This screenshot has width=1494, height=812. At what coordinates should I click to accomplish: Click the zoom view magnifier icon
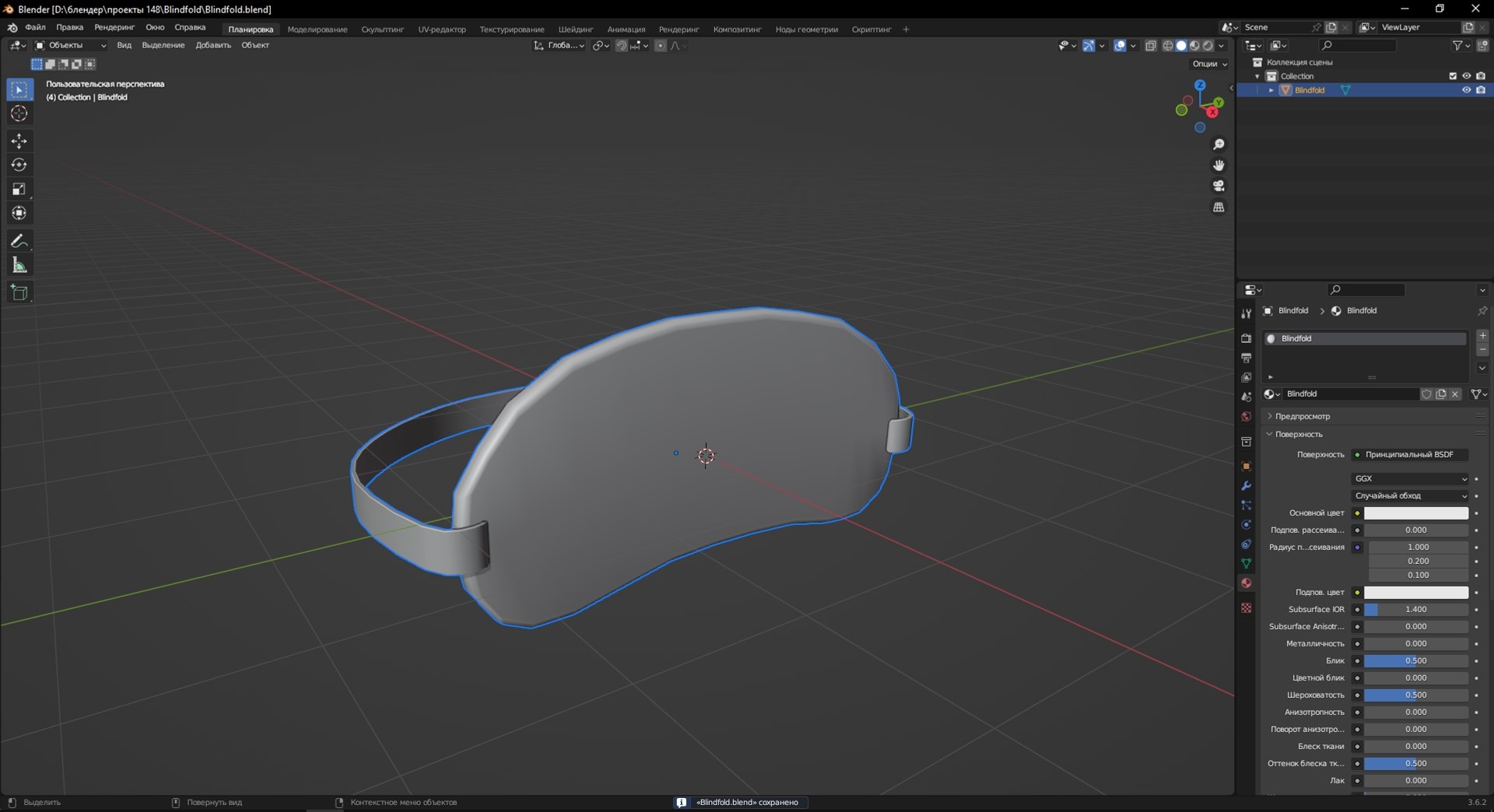[1219, 145]
